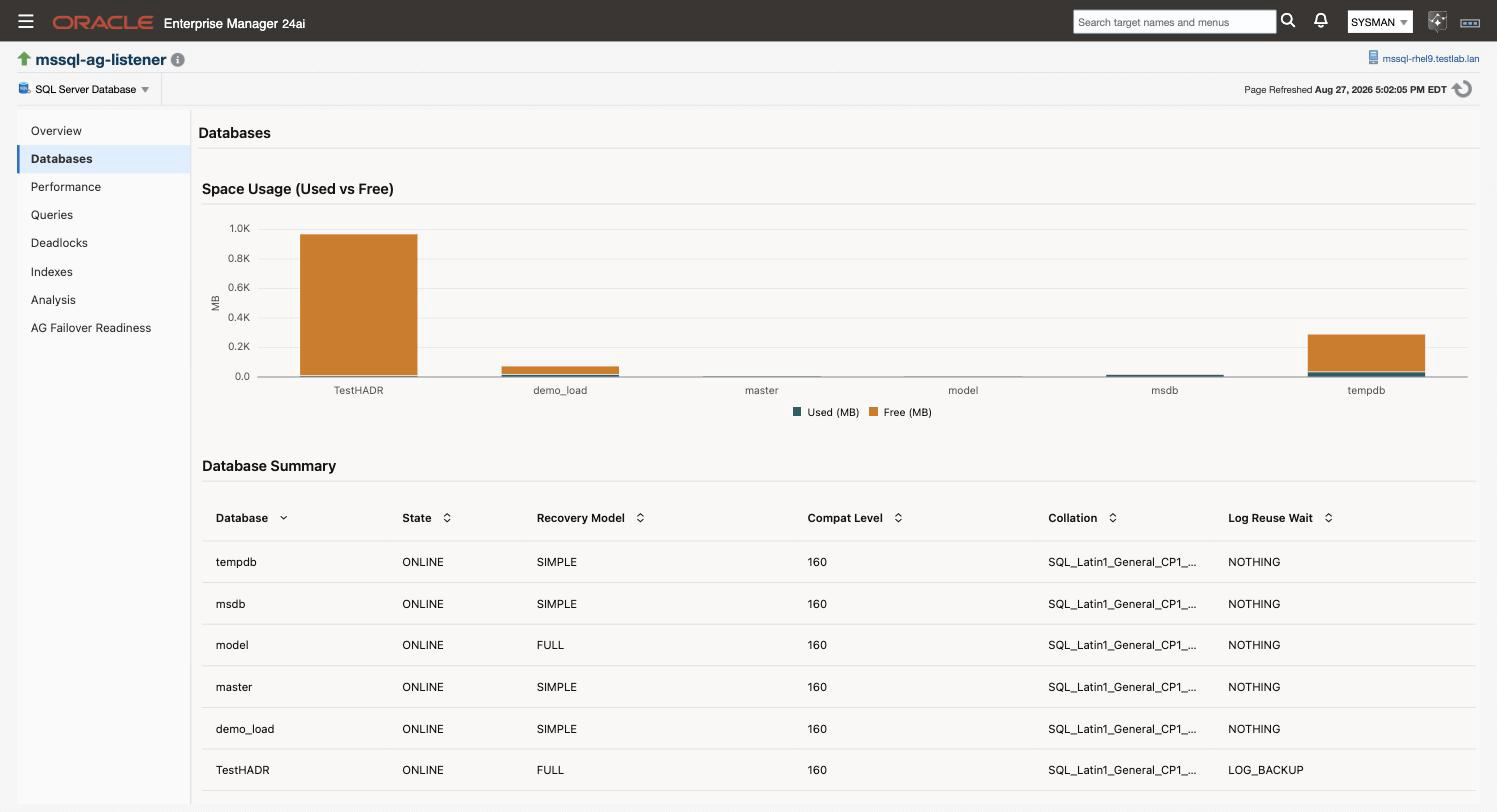Image resolution: width=1497 pixels, height=812 pixels.
Task: Click the Database column header
Action: click(242, 518)
